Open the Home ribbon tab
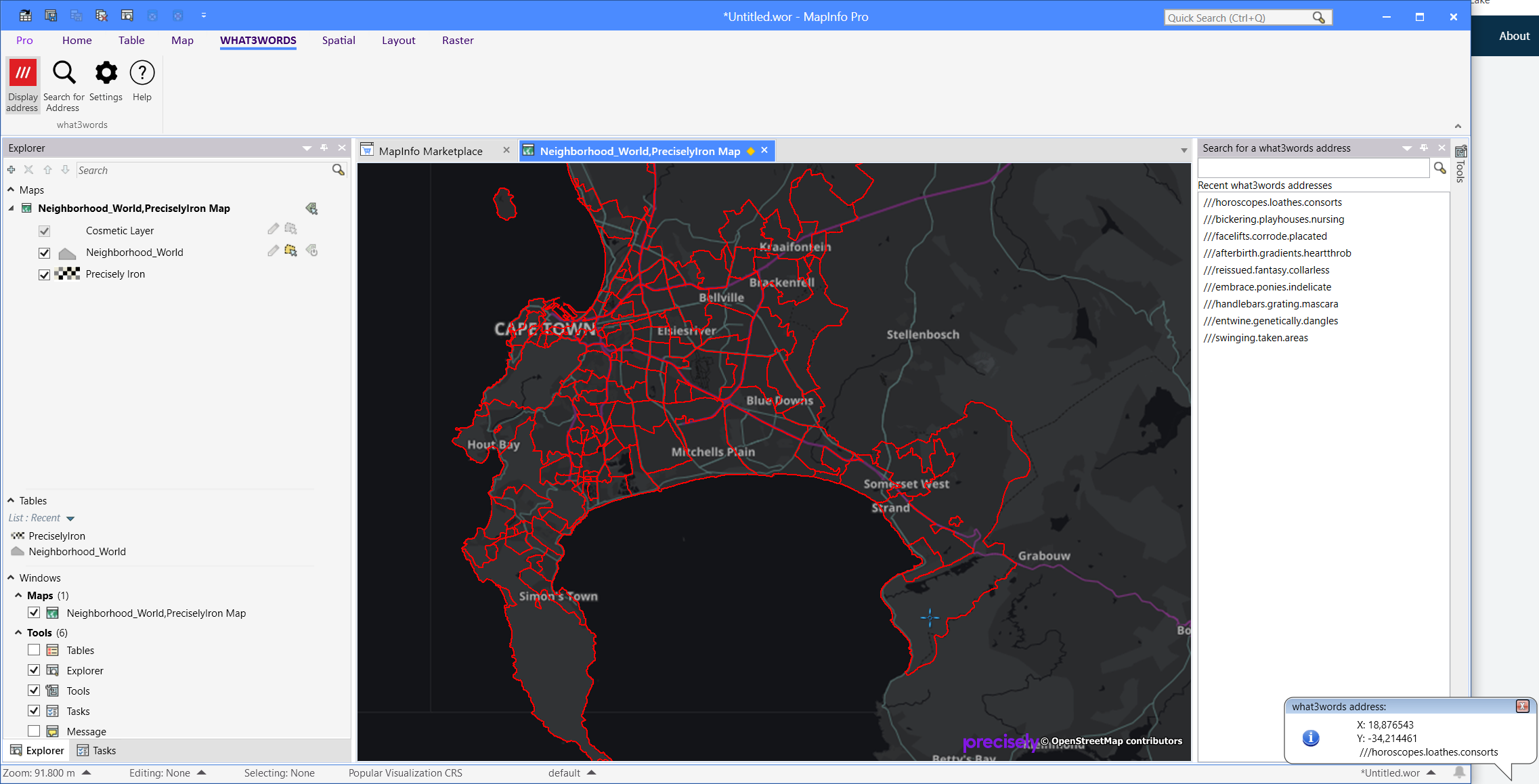 [77, 41]
